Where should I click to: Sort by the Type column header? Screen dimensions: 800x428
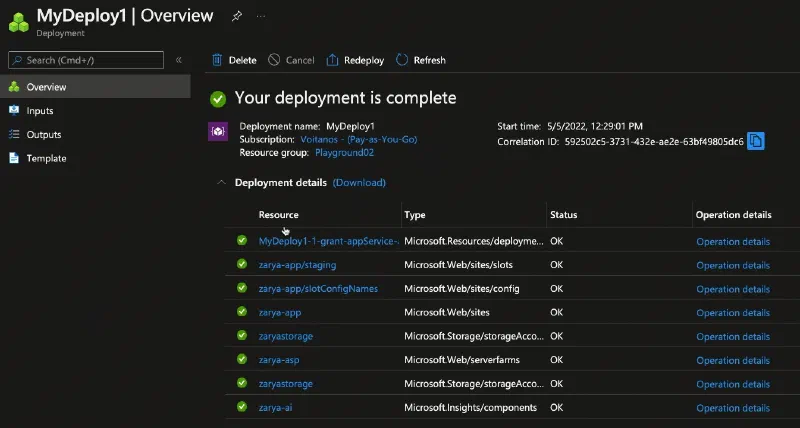coord(415,215)
